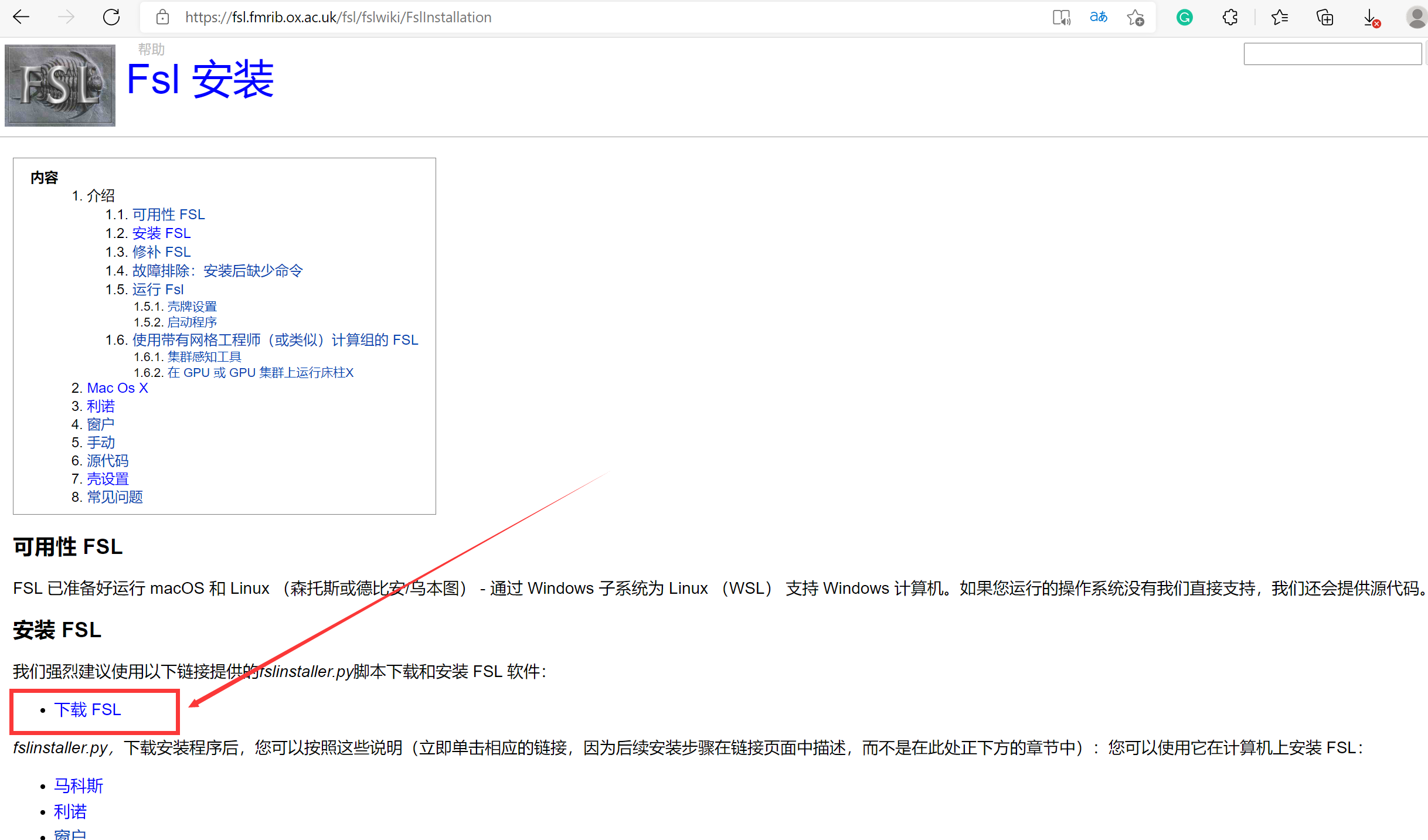Select the Mac Os X contents entry
Image resolution: width=1428 pixels, height=840 pixels.
tap(117, 387)
